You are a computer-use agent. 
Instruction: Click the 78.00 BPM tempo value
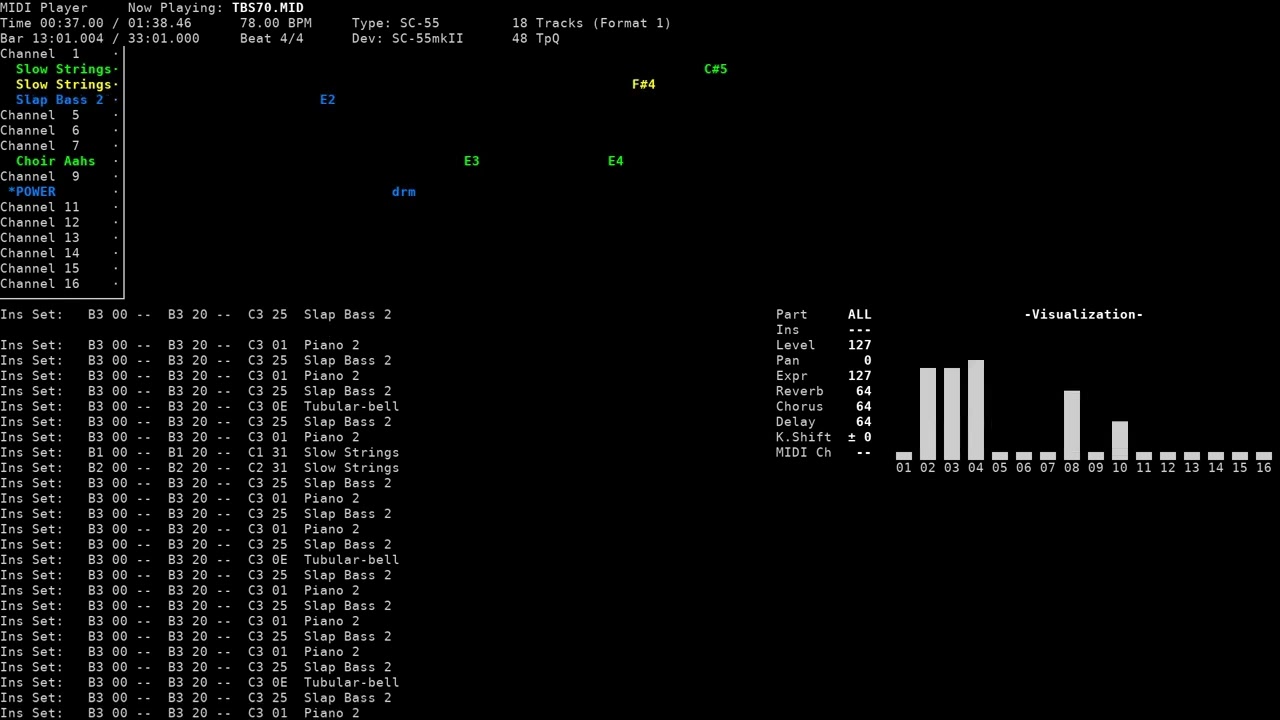(x=276, y=23)
